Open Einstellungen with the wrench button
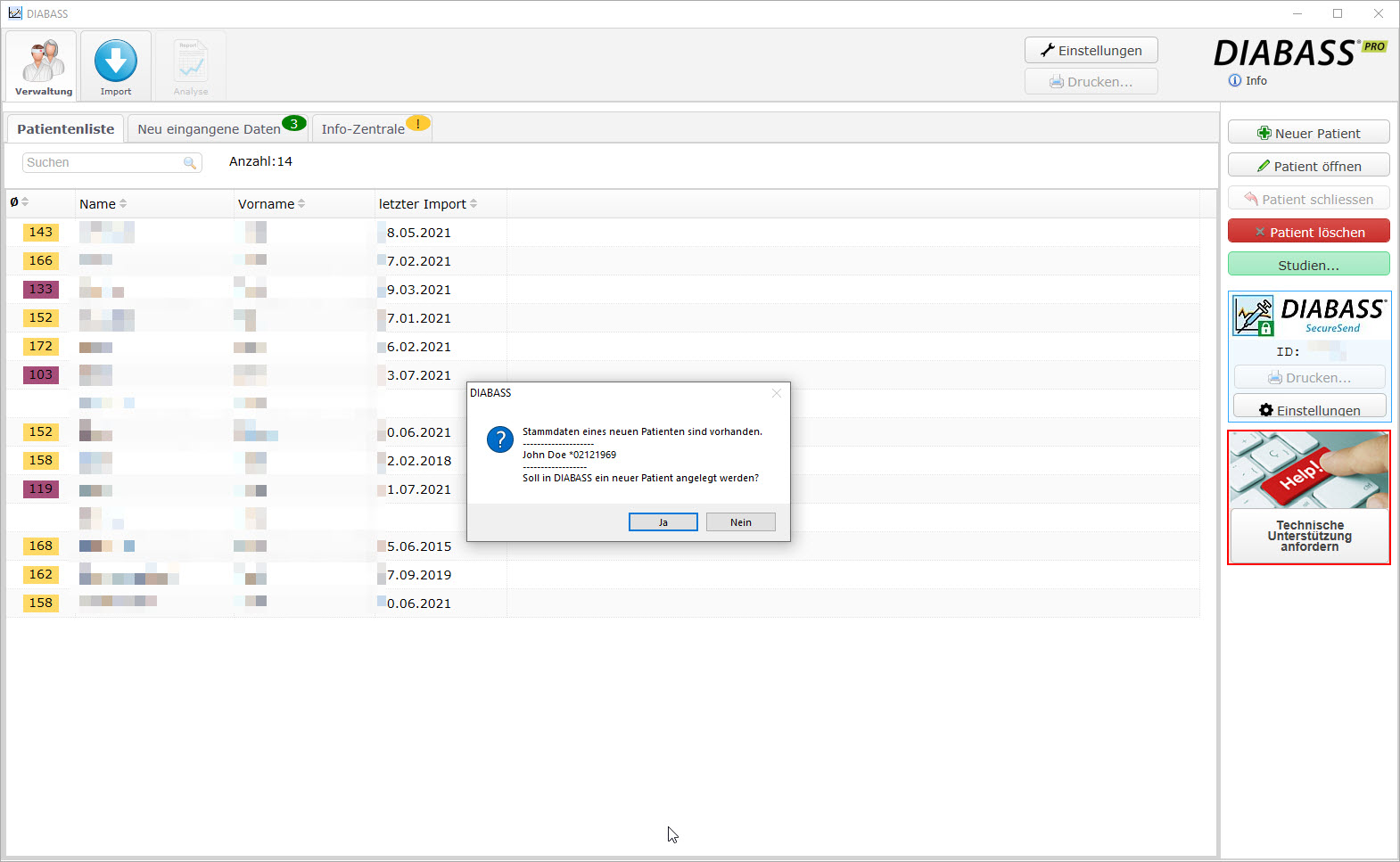Image resolution: width=1400 pixels, height=862 pixels. pyautogui.click(x=1091, y=50)
